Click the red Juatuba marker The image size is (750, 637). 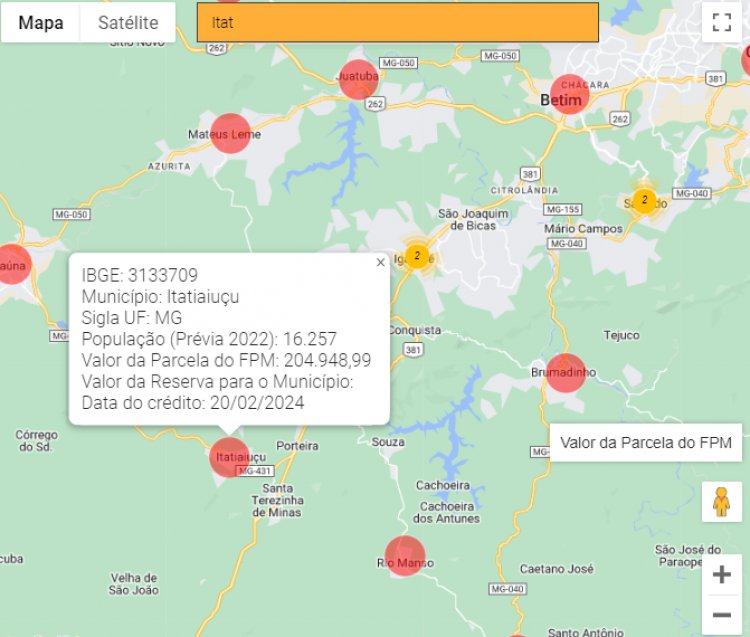(358, 79)
